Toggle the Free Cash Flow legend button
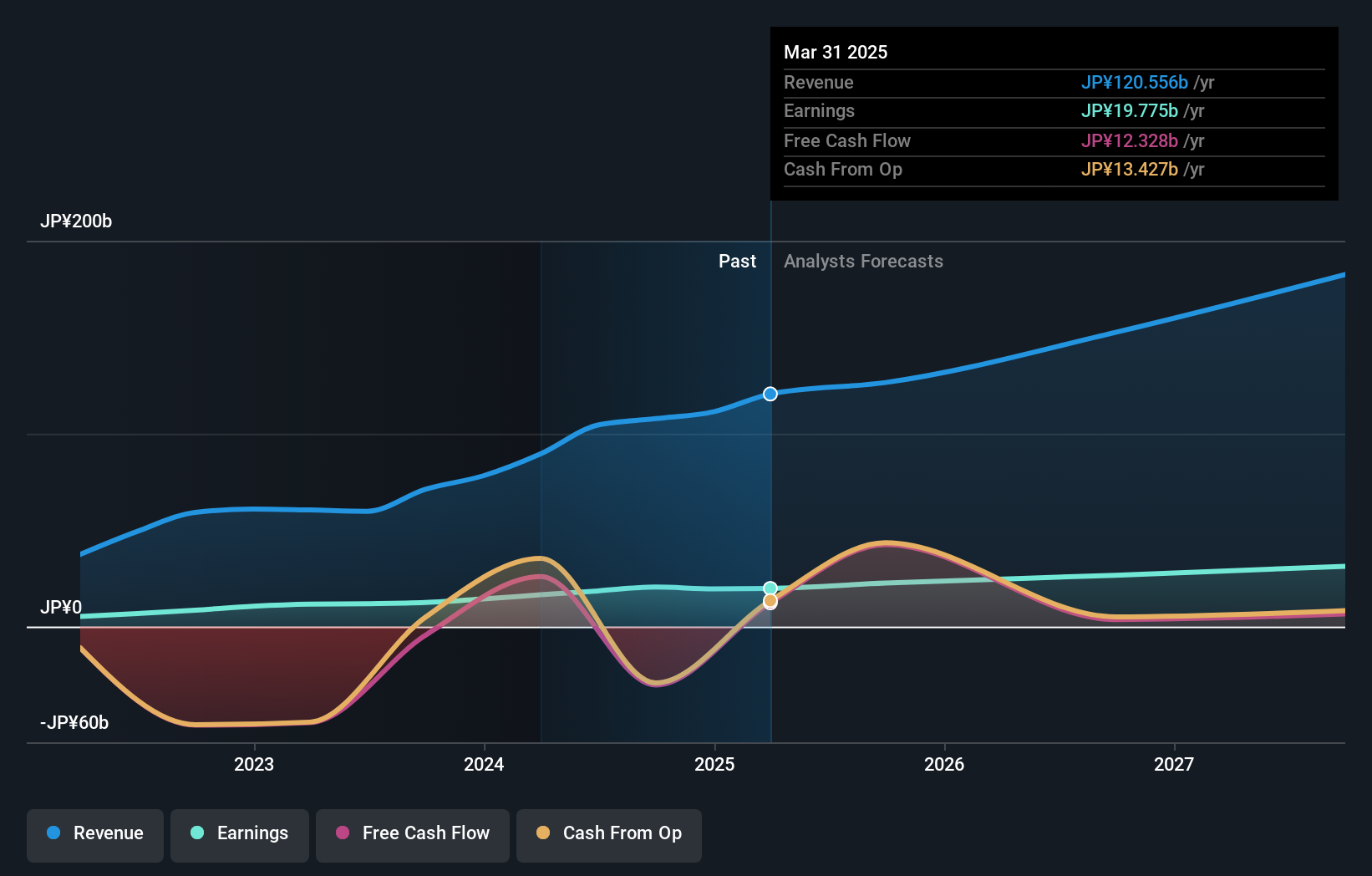 pos(413,835)
